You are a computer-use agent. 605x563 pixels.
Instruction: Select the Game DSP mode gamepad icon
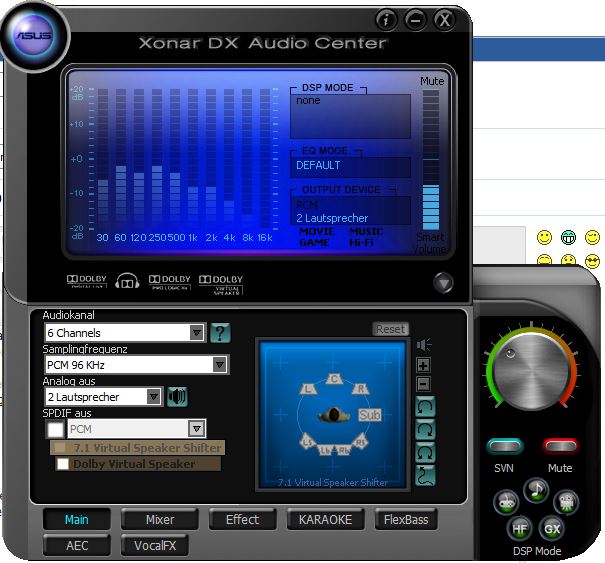506,502
